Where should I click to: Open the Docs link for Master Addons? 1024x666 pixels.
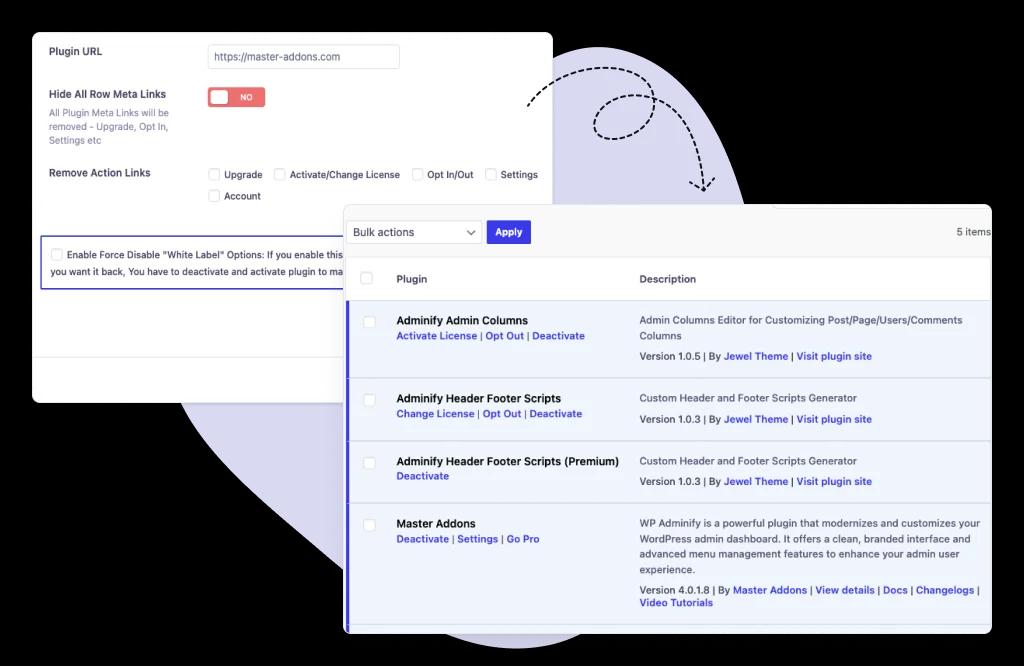pos(895,590)
